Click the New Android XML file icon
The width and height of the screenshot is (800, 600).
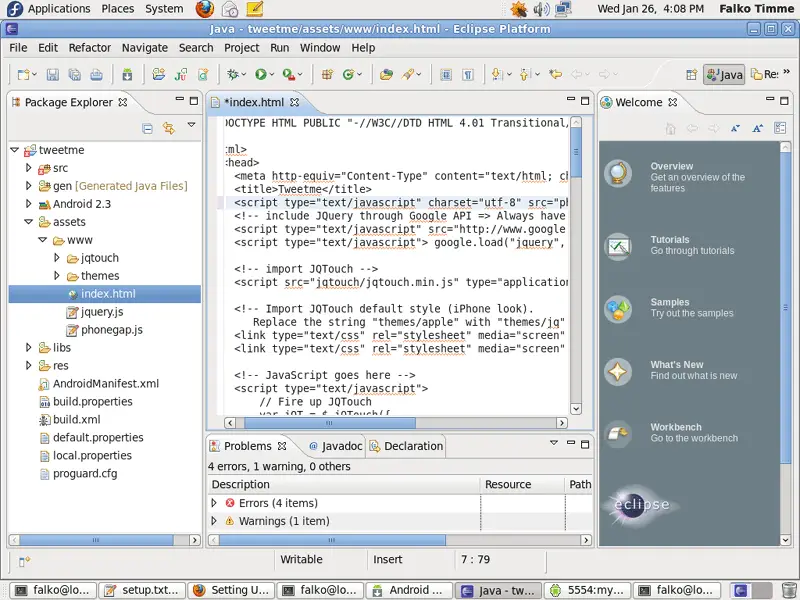(203, 74)
